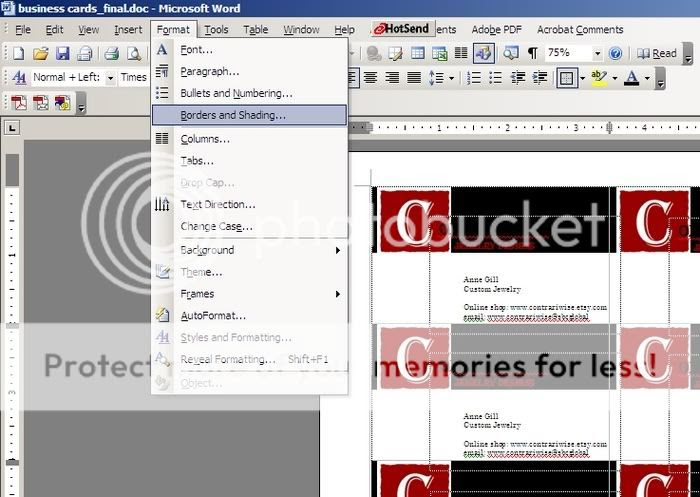Click the Normal + Left style box

point(68,78)
